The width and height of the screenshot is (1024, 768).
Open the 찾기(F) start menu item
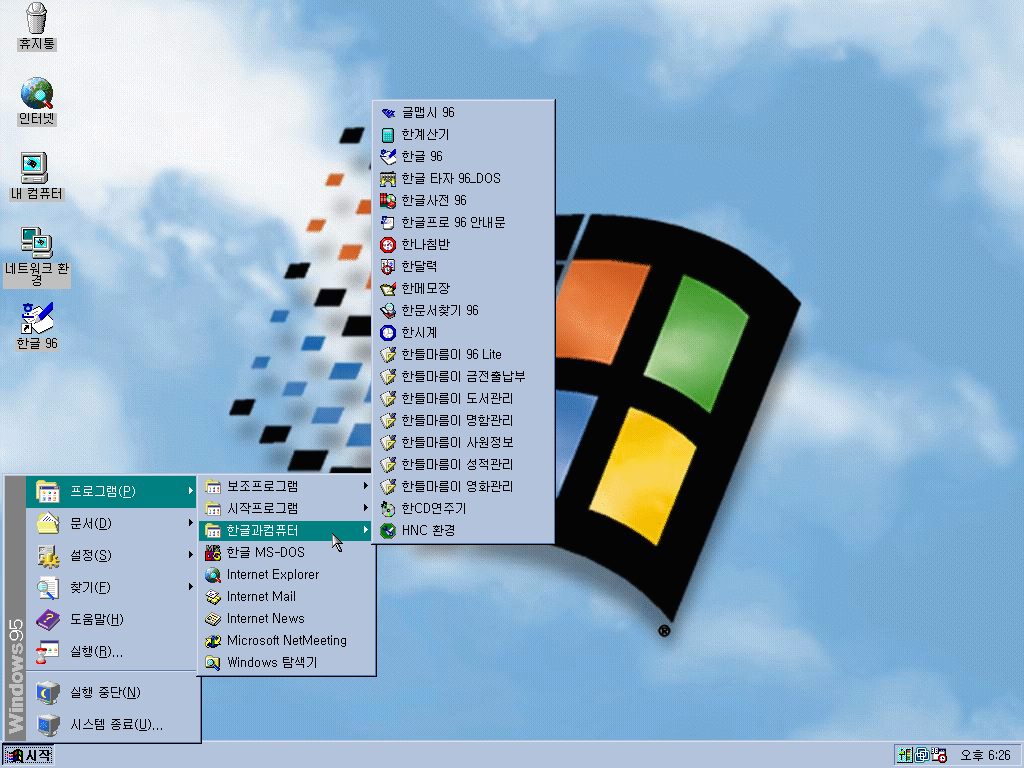coord(112,587)
